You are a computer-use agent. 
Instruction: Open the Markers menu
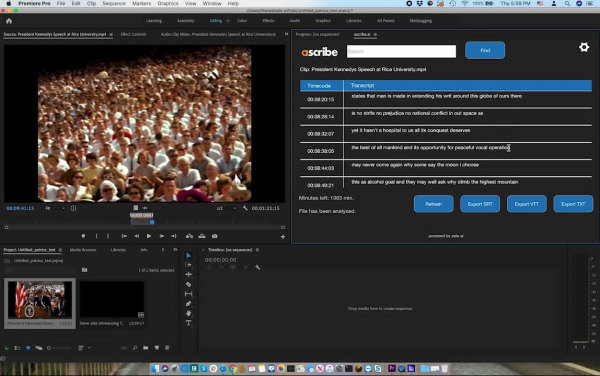[141, 3]
